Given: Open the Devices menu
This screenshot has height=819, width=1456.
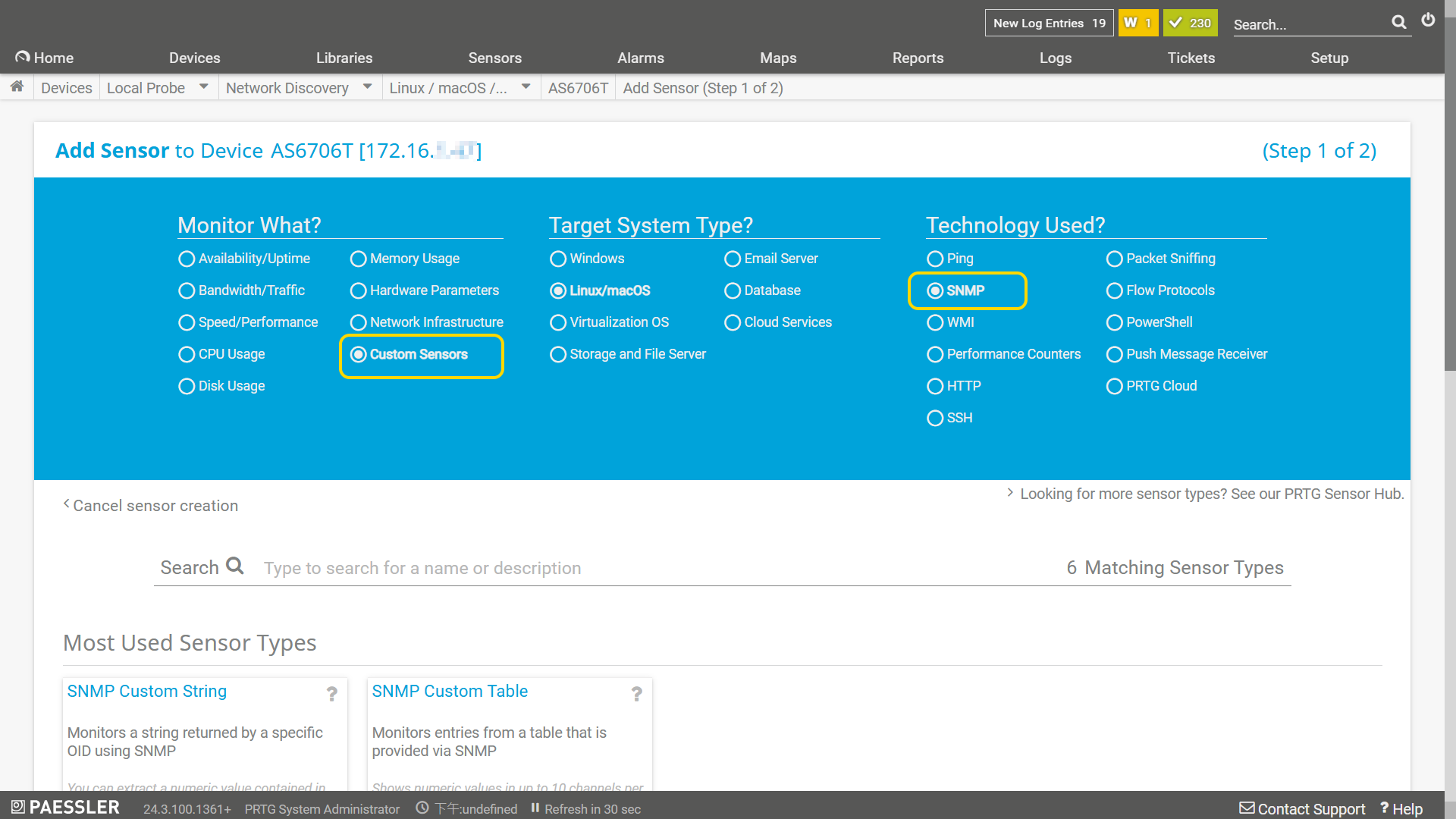Looking at the screenshot, I should [194, 58].
